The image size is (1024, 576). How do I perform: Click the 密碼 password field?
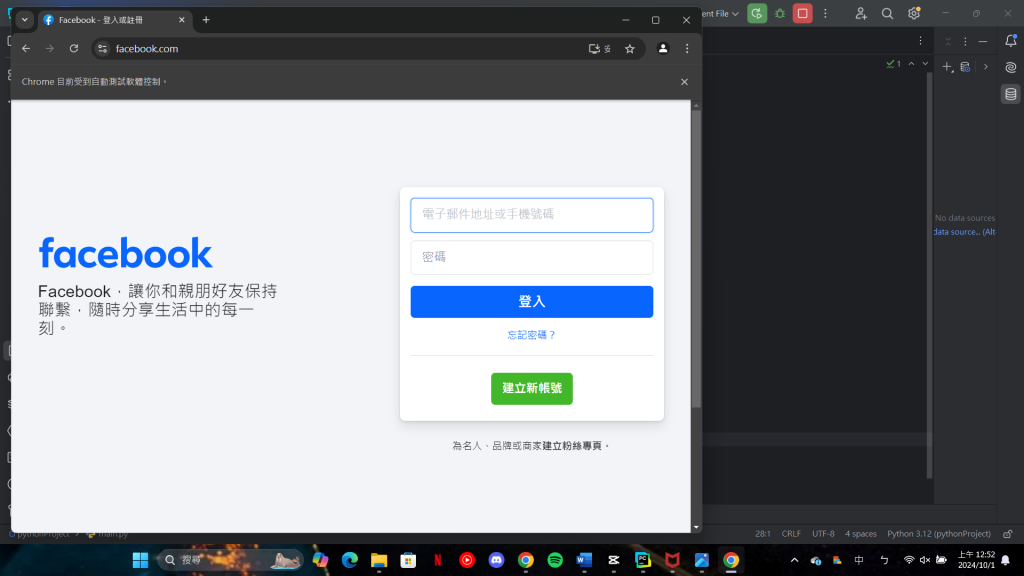[532, 257]
